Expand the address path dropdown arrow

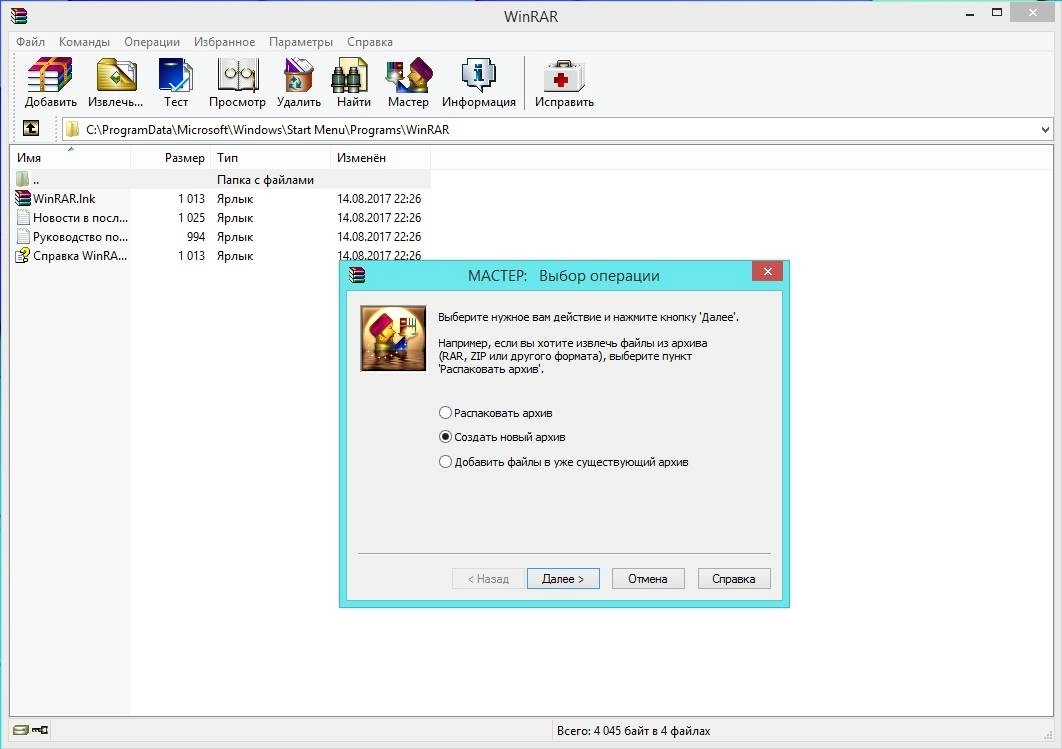coord(1045,129)
